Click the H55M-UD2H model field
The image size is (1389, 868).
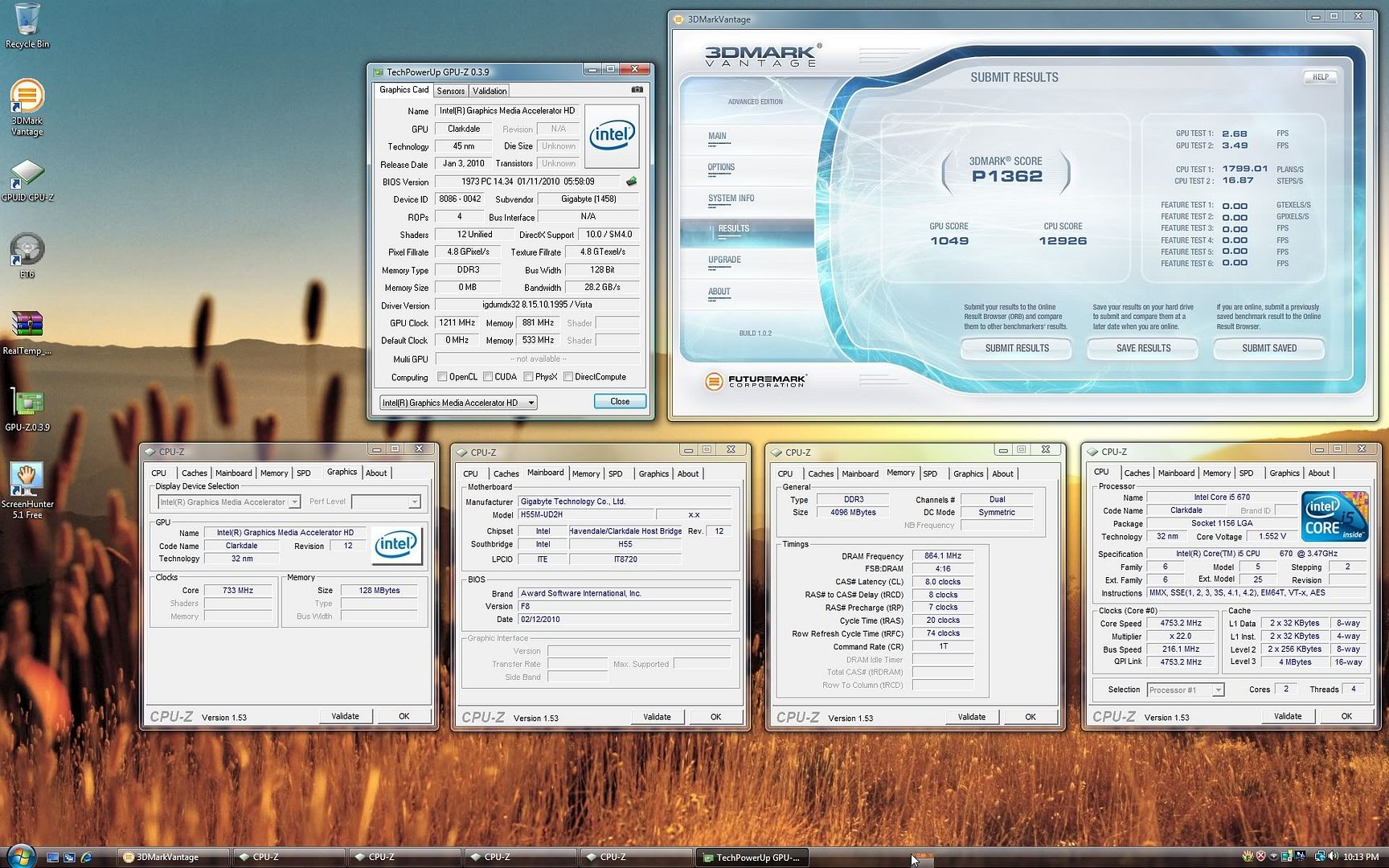(x=584, y=514)
